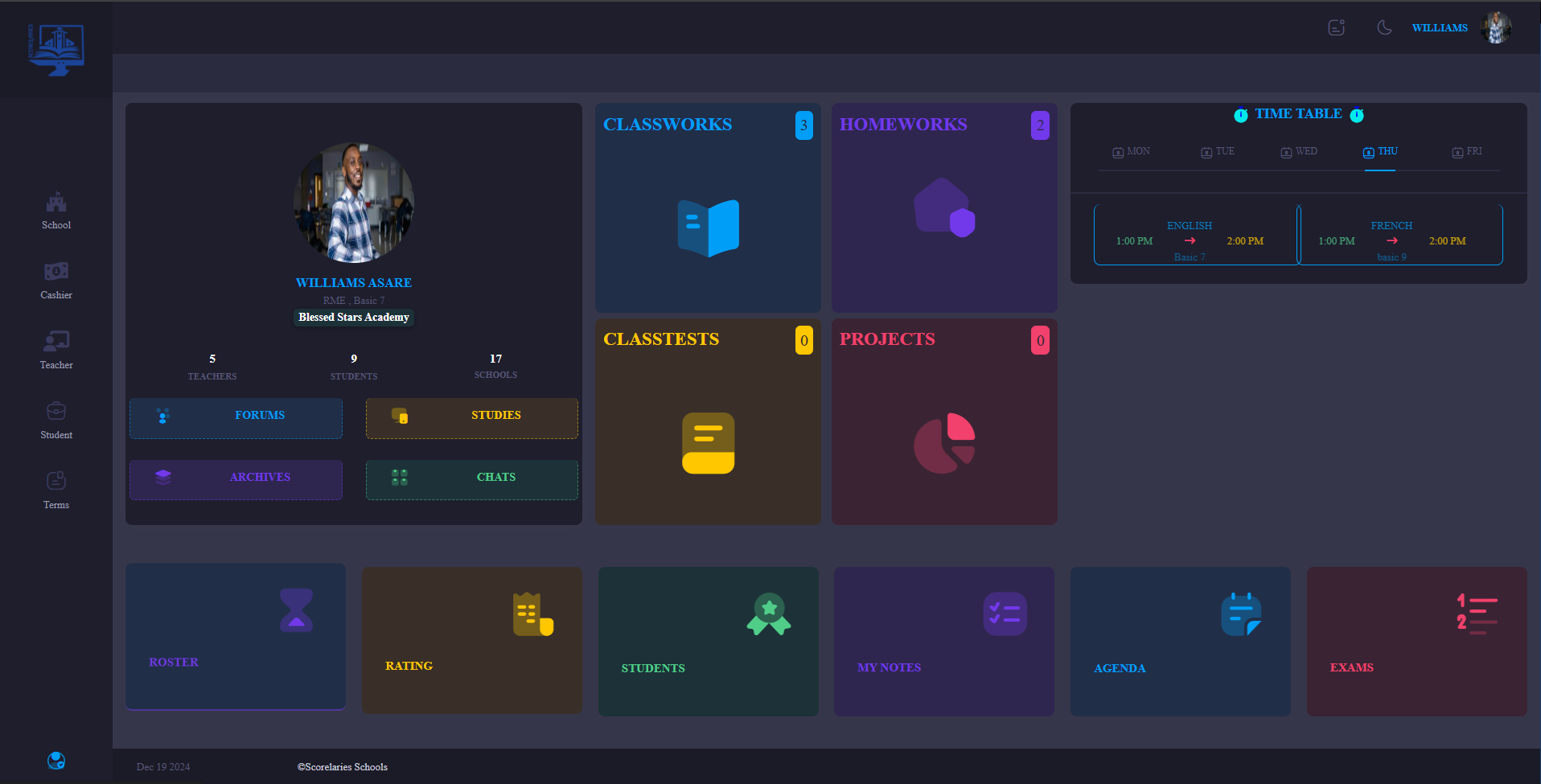
Task: Open the EXAMS card
Action: pos(1416,641)
